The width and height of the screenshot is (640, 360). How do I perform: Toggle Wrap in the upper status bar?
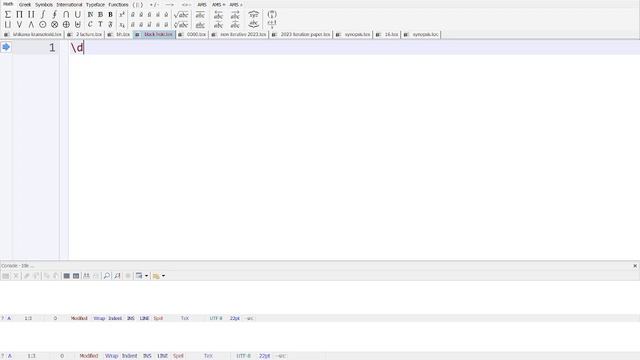(99, 318)
